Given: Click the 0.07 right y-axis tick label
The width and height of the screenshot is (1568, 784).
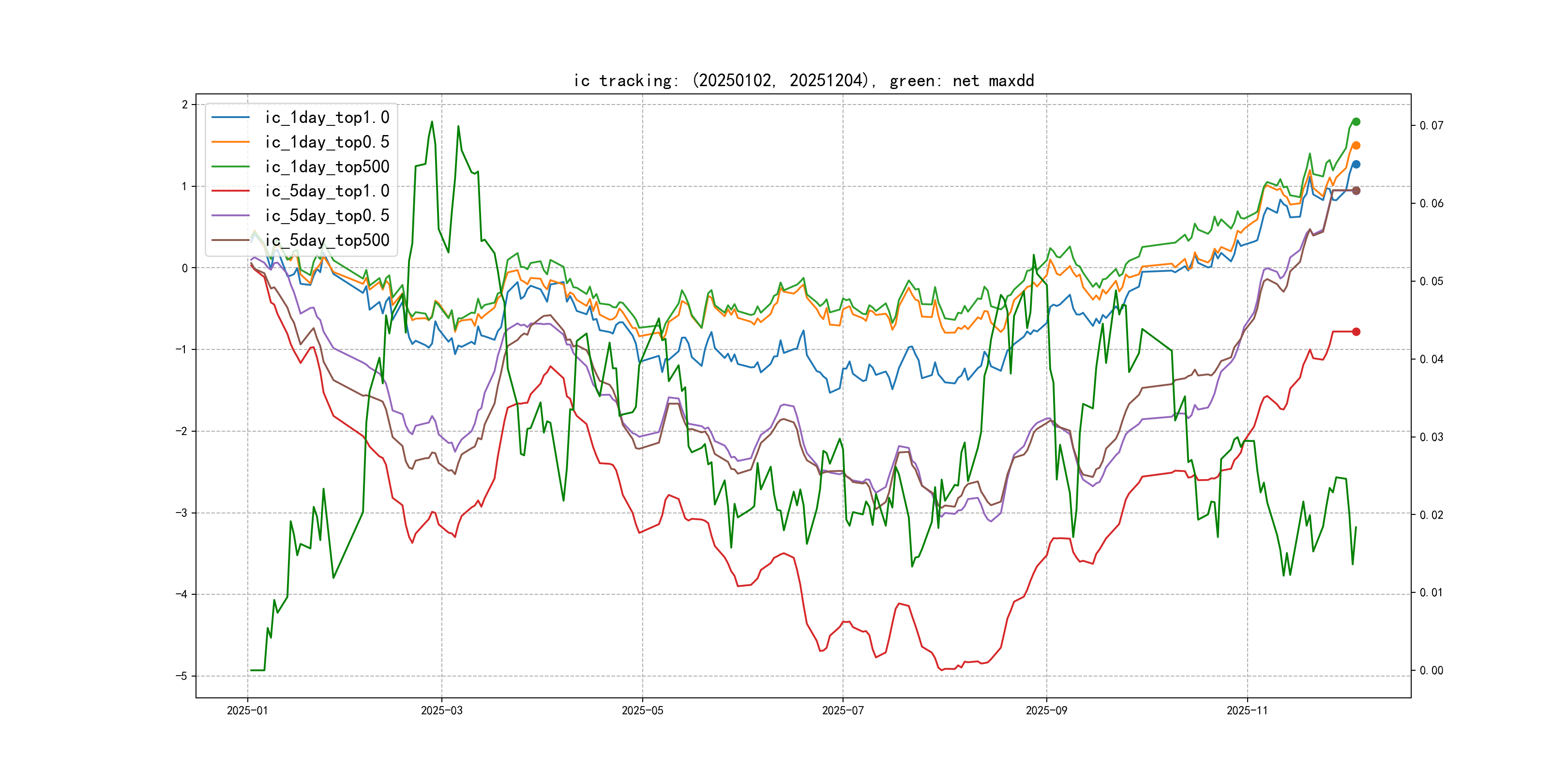Looking at the screenshot, I should [1431, 125].
